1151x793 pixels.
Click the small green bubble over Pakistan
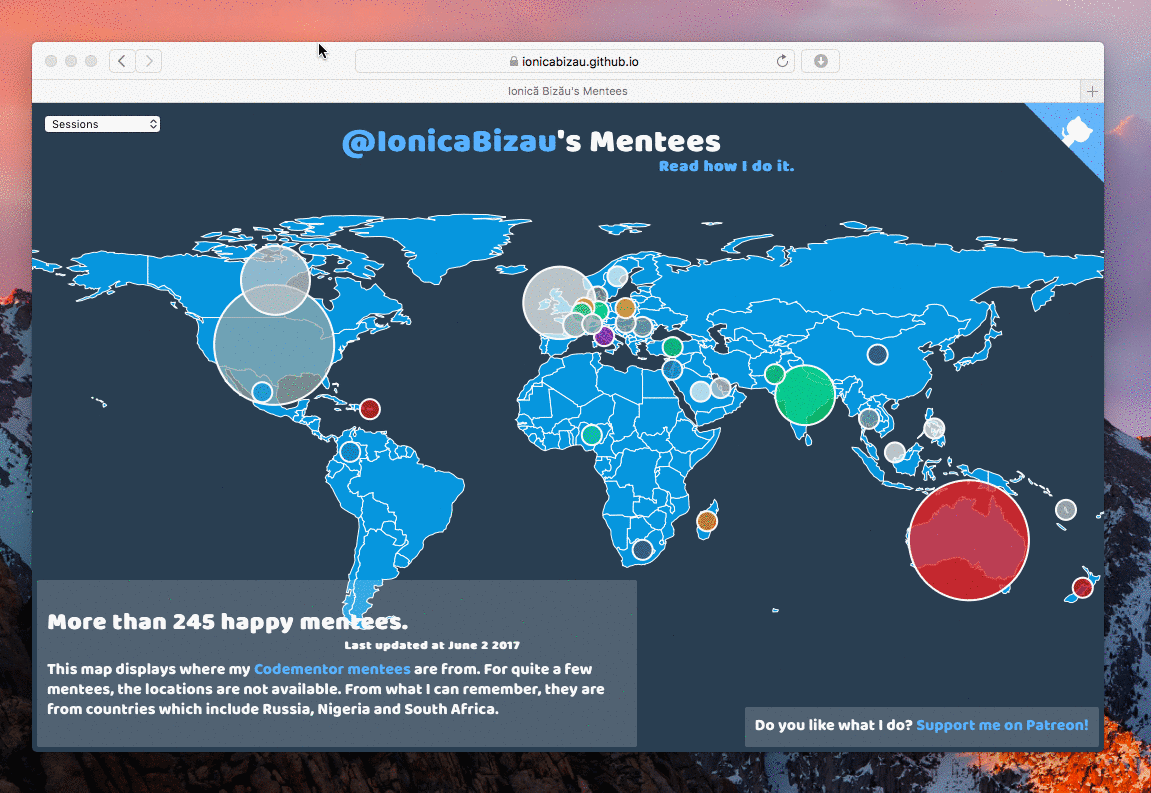coord(774,374)
